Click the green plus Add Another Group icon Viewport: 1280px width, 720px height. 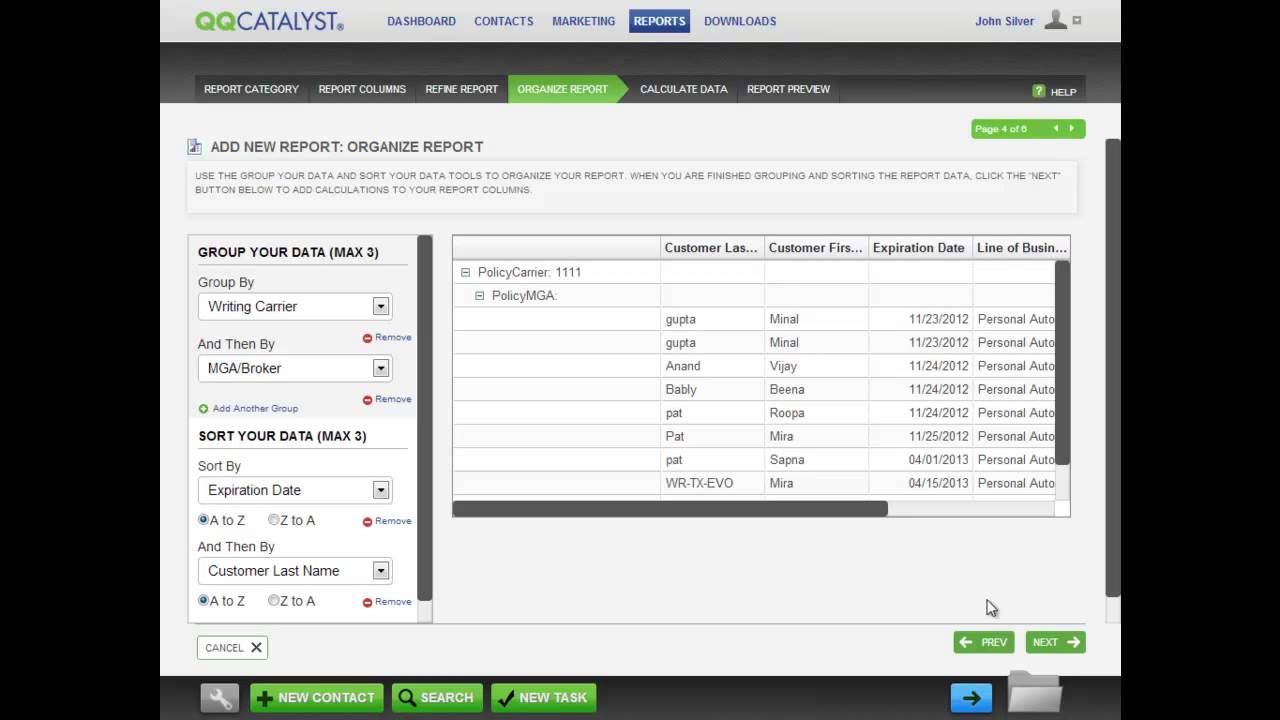point(204,409)
